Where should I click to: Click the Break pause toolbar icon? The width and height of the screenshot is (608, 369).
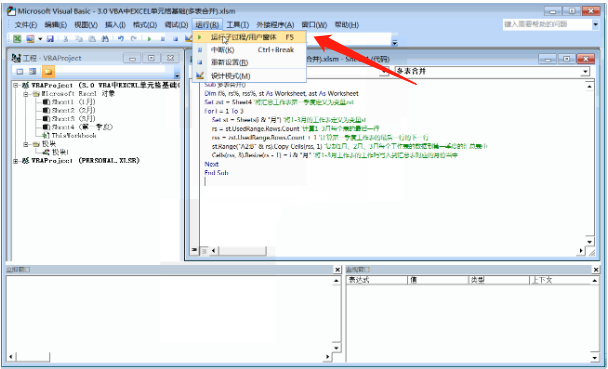pyautogui.click(x=162, y=38)
